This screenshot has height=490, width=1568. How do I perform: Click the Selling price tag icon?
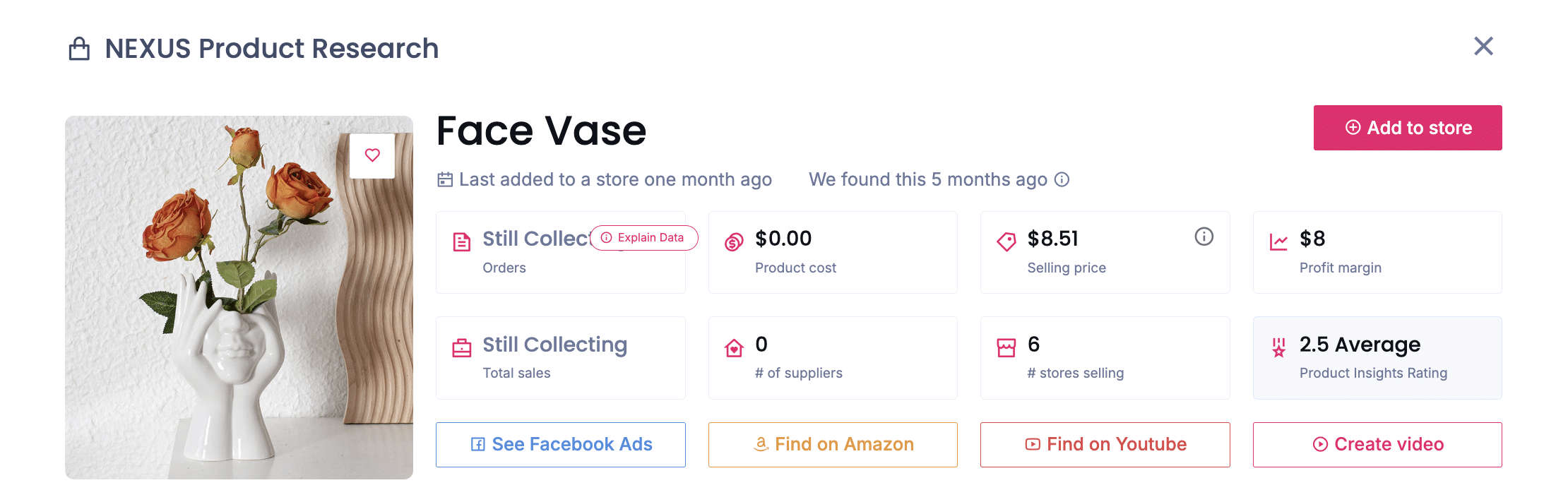1006,242
